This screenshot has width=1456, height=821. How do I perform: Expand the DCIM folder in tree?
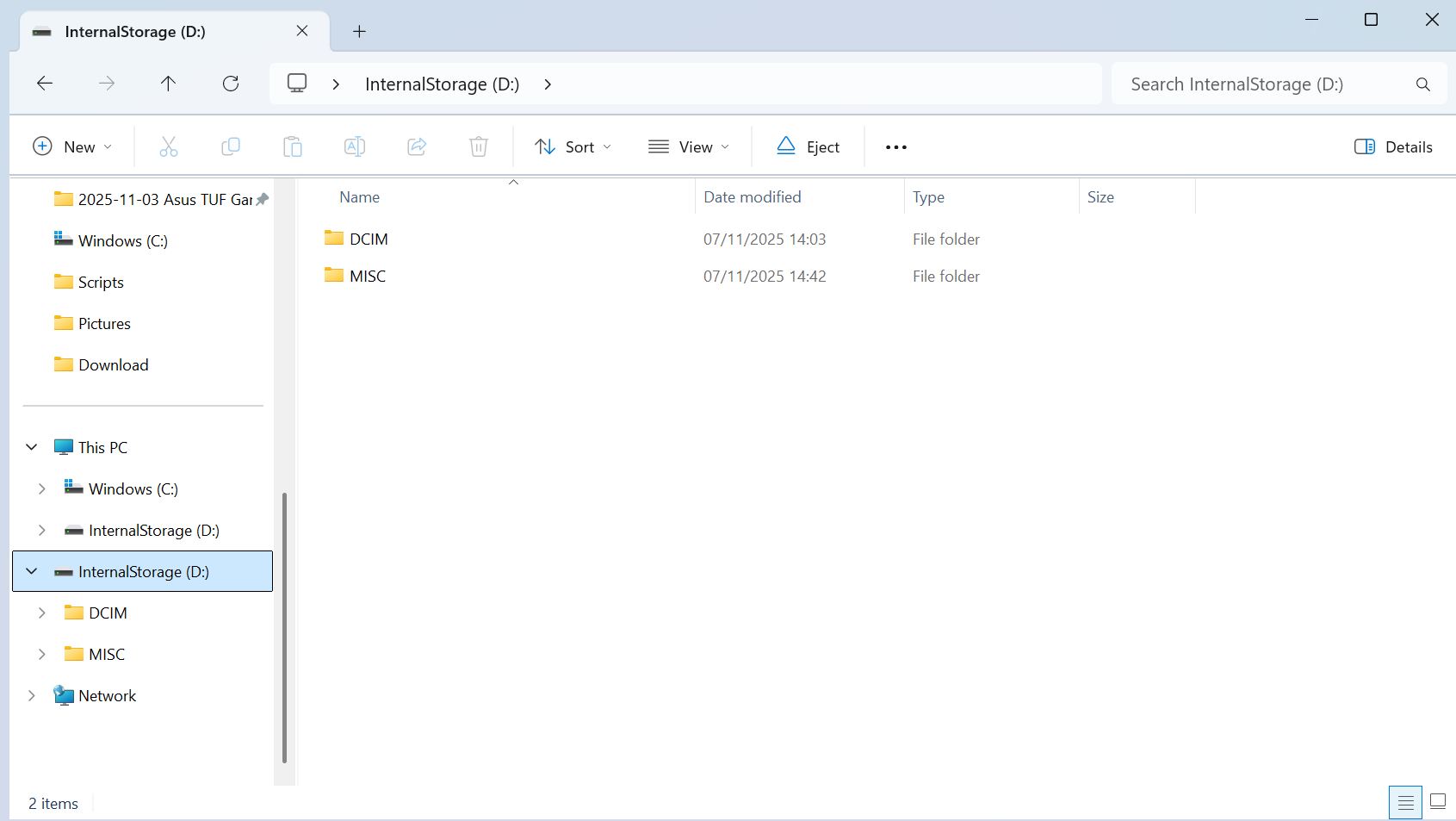click(x=41, y=613)
